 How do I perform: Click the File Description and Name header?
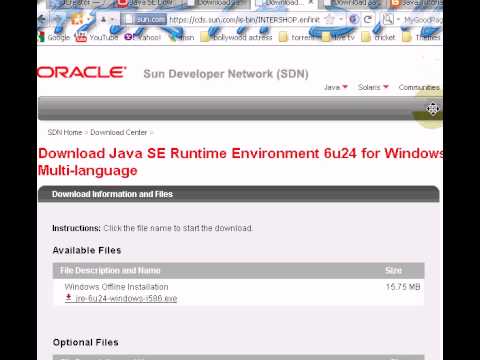click(110, 270)
